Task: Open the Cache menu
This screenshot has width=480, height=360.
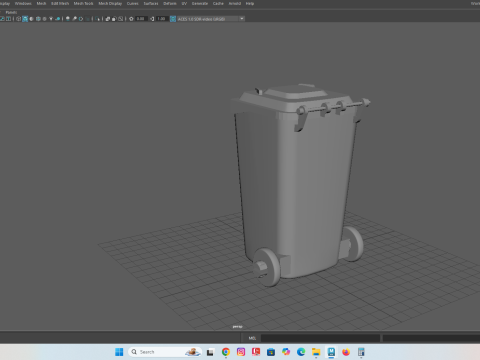Action: [218, 3]
